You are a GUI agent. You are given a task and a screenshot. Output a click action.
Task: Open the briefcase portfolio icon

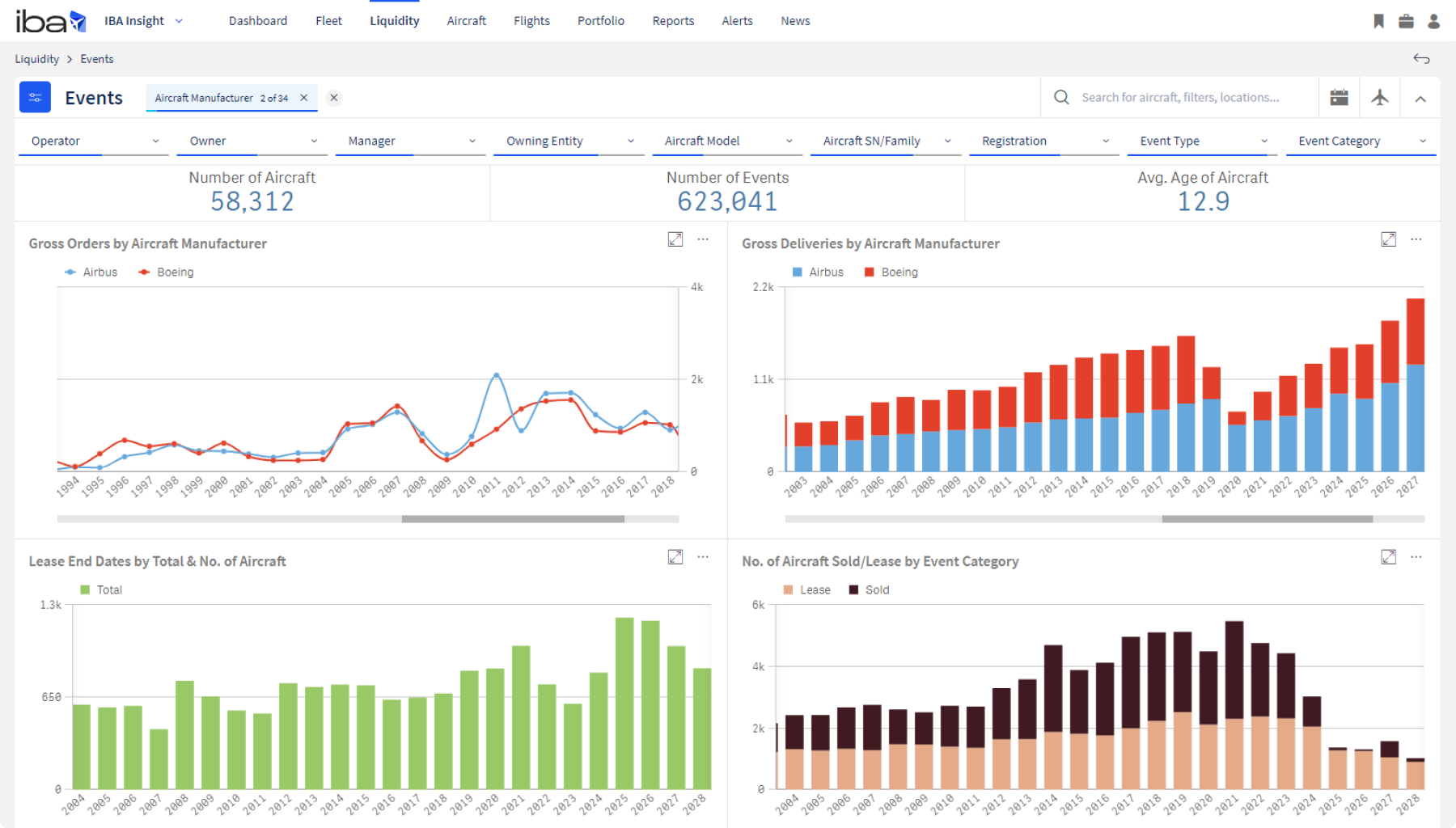point(1406,21)
